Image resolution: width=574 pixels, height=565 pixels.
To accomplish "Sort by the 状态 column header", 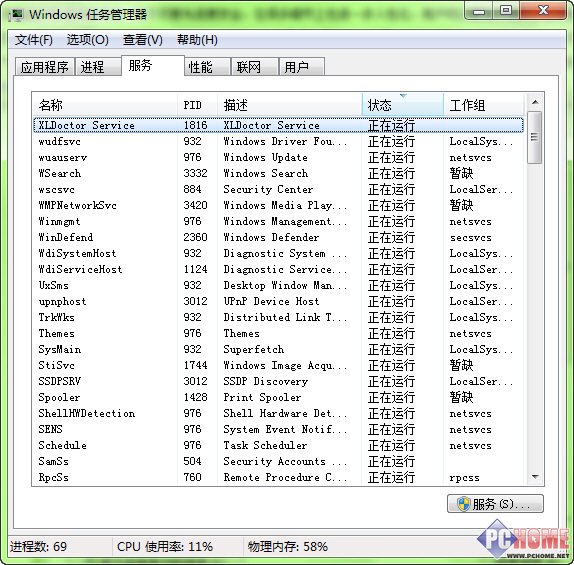I will tap(403, 105).
